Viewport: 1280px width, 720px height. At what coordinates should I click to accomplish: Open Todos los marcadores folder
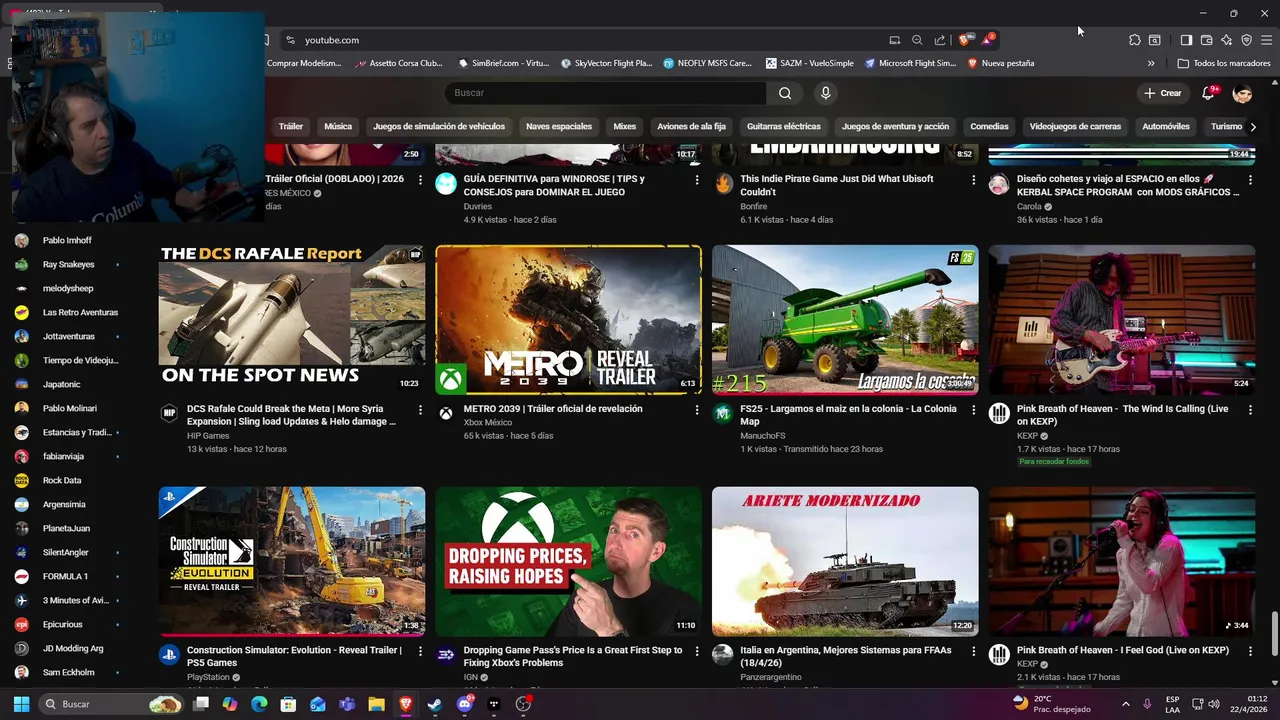(x=1224, y=63)
